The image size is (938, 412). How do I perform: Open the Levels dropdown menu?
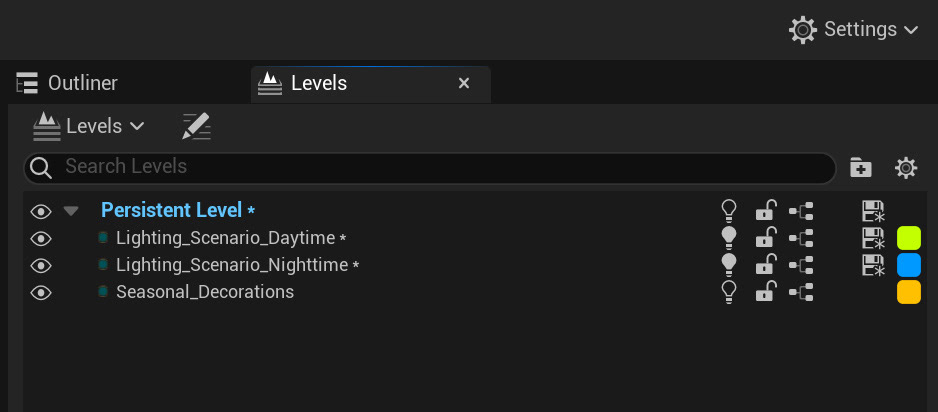(89, 126)
